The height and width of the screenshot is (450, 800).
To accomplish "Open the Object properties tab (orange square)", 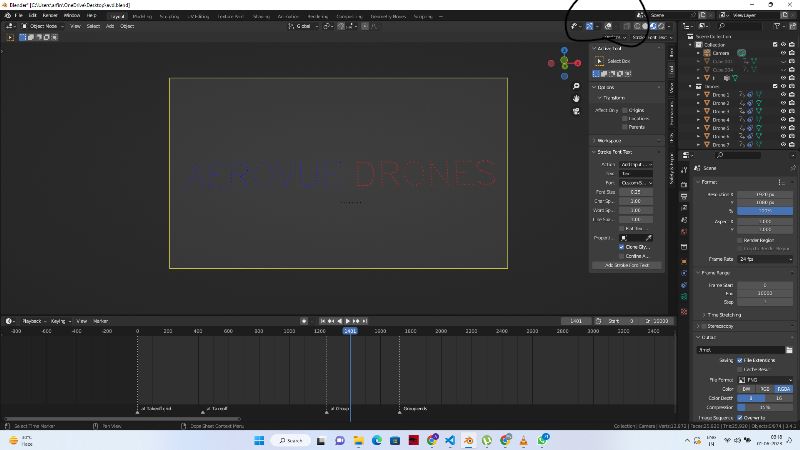I will (684, 261).
